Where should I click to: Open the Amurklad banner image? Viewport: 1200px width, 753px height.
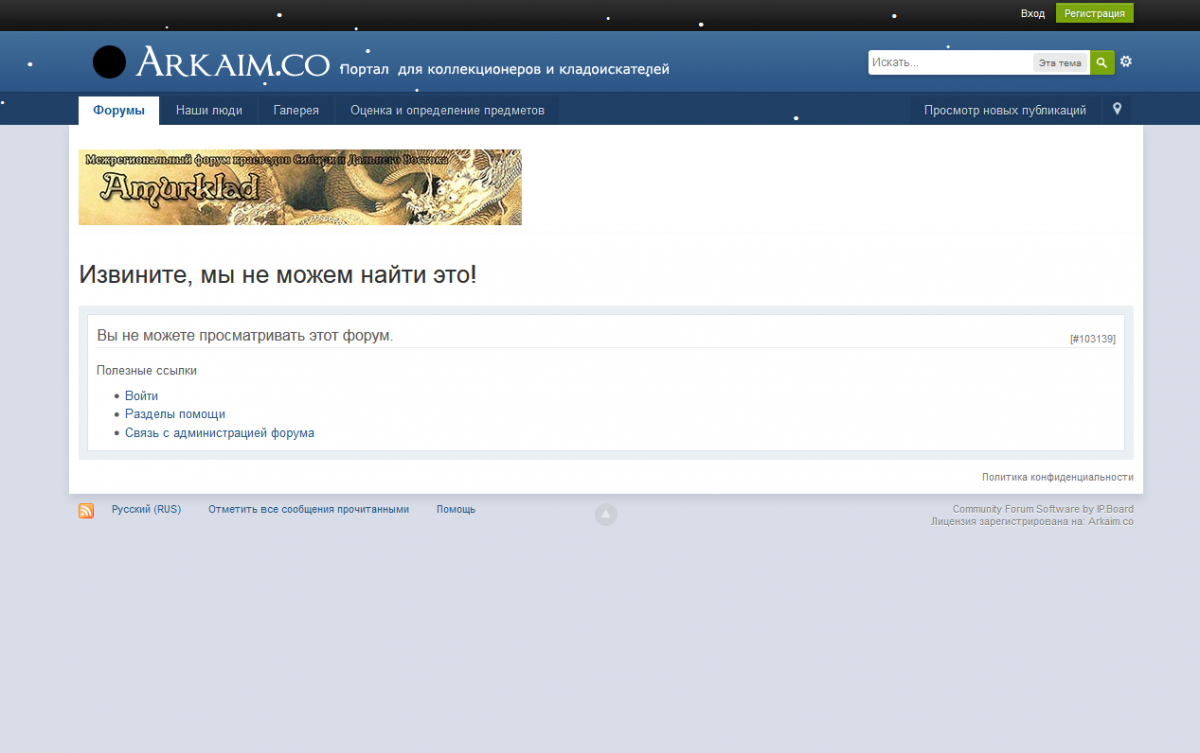(x=300, y=187)
